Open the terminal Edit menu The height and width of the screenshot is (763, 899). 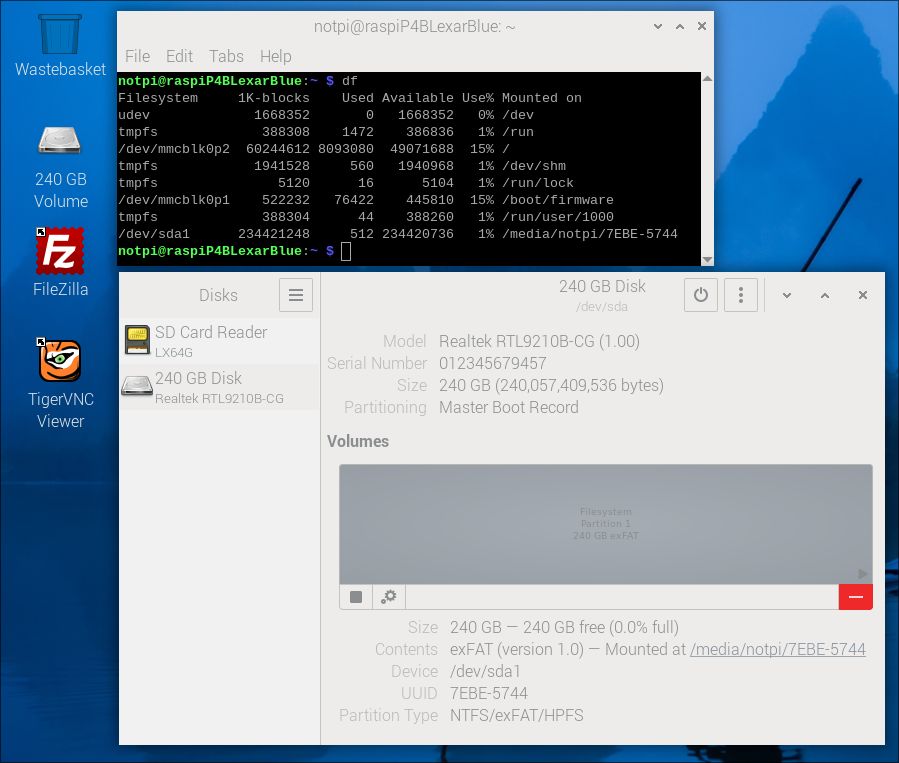179,56
